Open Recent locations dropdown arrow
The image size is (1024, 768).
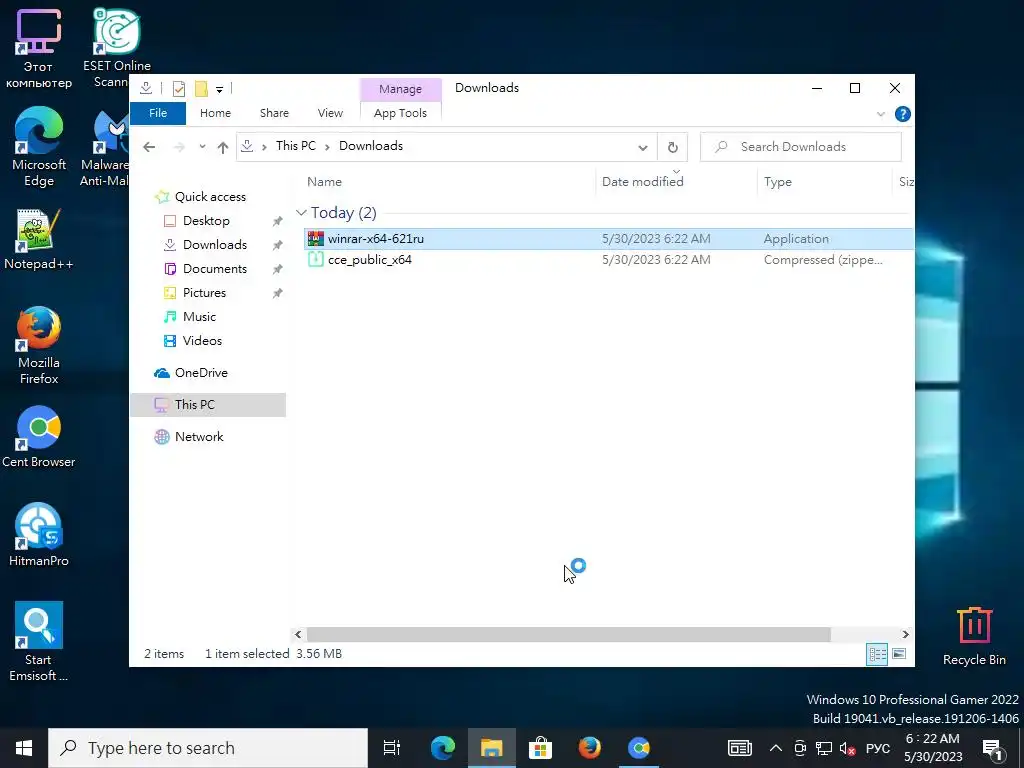click(202, 147)
